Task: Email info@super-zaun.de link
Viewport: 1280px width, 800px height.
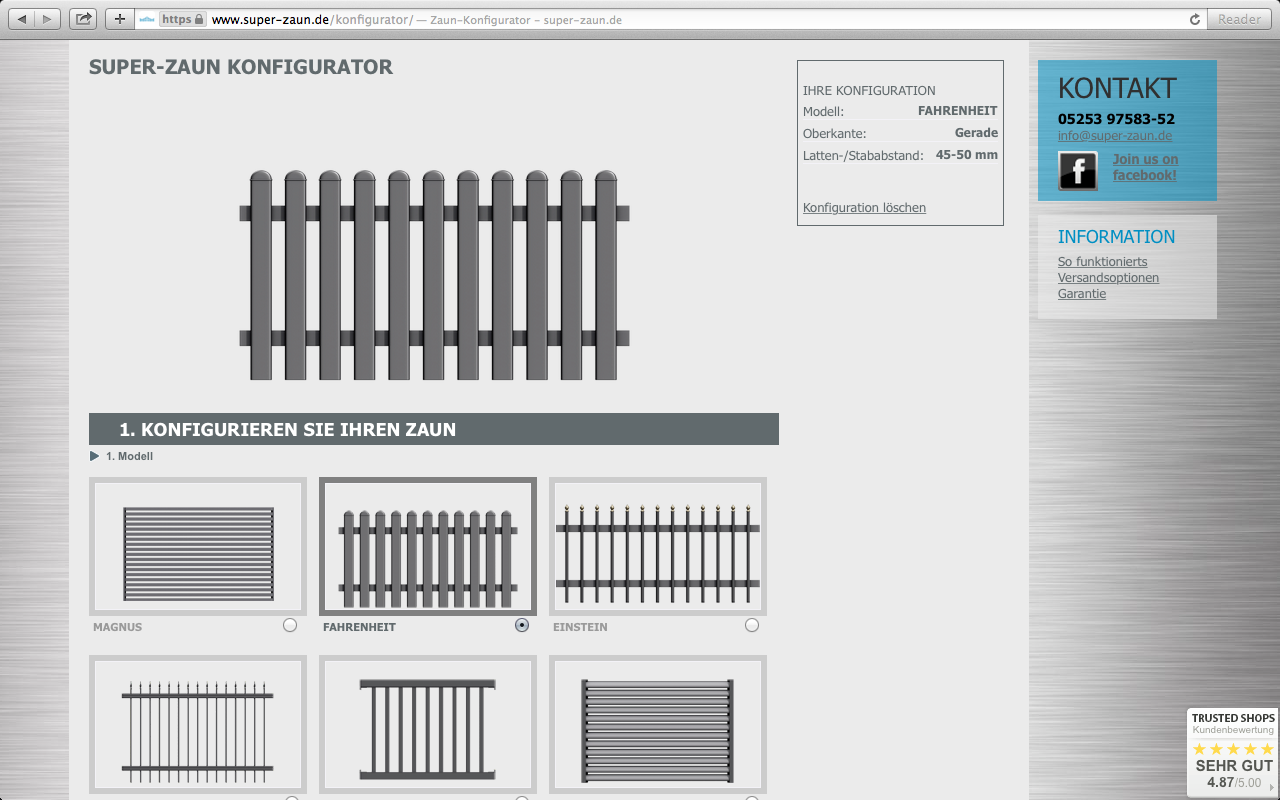Action: 1115,136
